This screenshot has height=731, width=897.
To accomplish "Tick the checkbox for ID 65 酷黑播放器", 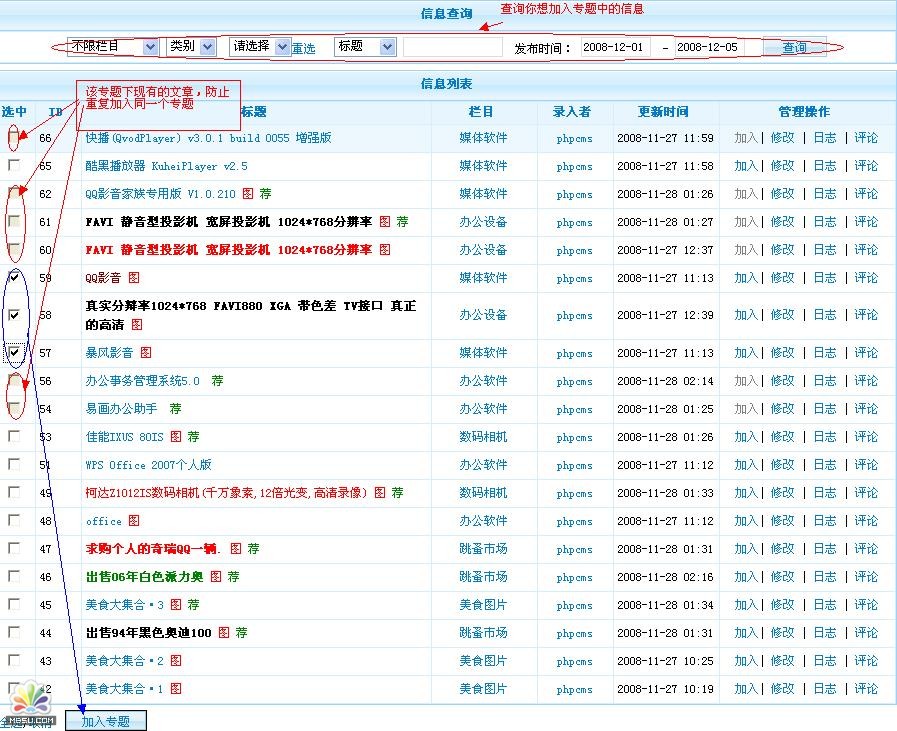I will pyautogui.click(x=14, y=164).
